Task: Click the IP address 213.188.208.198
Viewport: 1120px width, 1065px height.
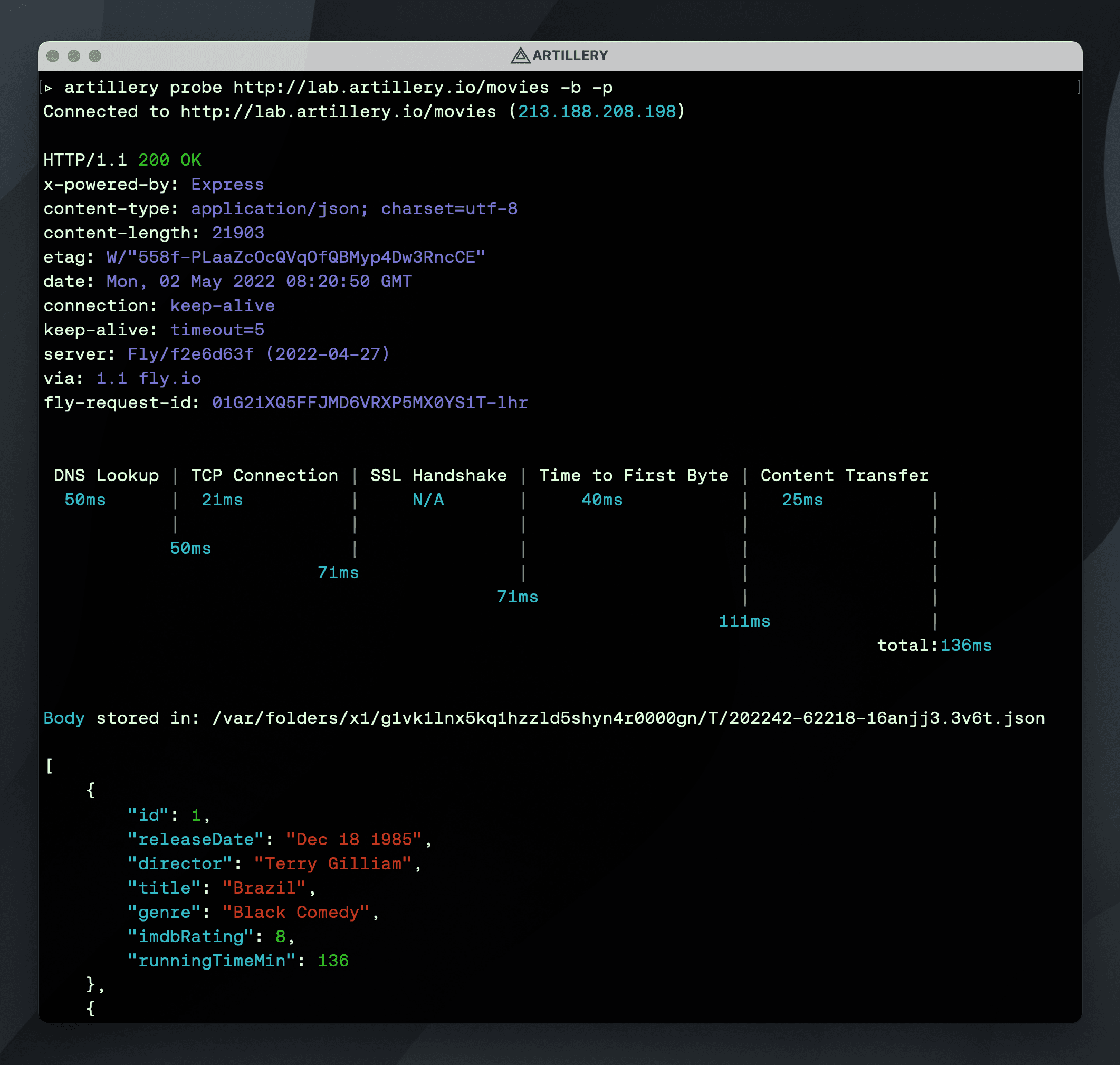Action: tap(597, 112)
